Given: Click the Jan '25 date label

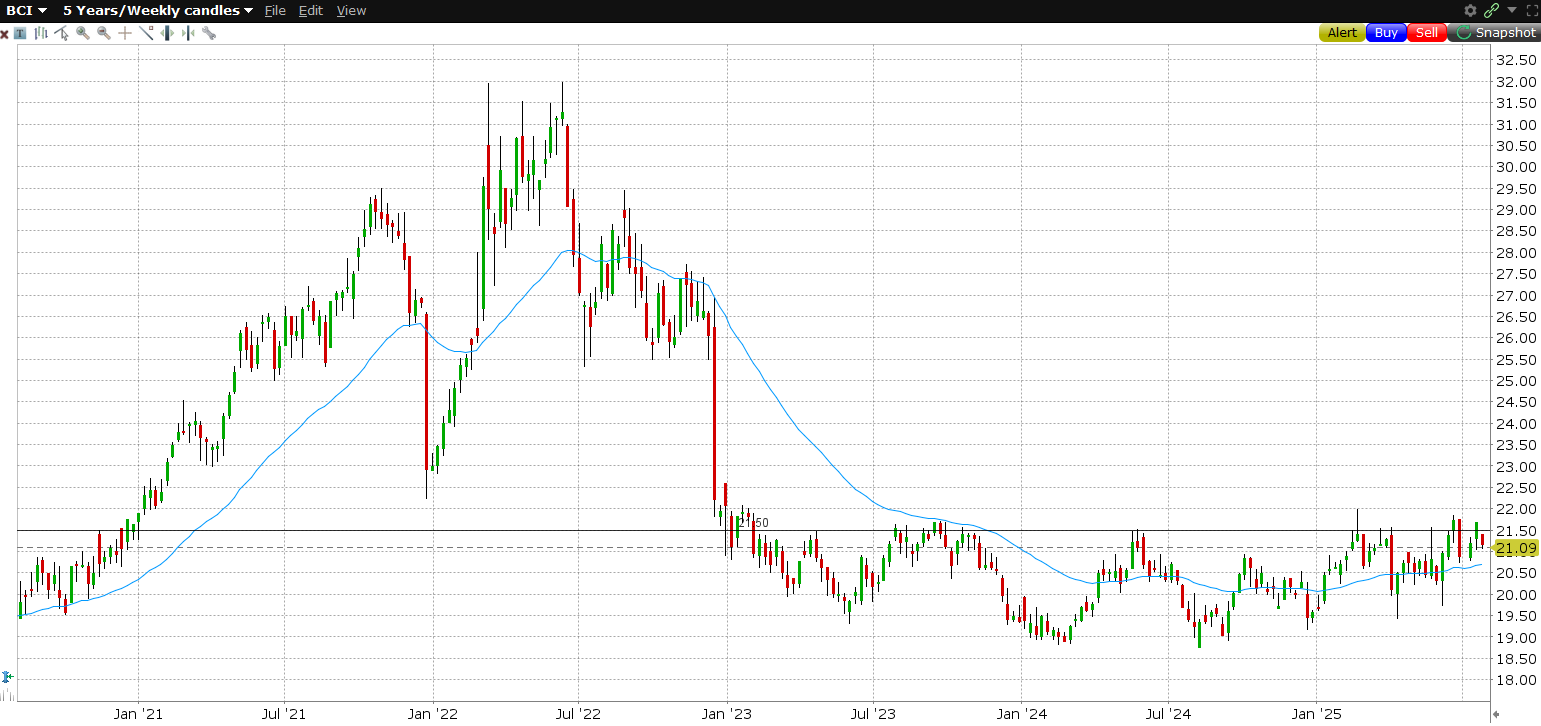Looking at the screenshot, I should coord(1317,714).
